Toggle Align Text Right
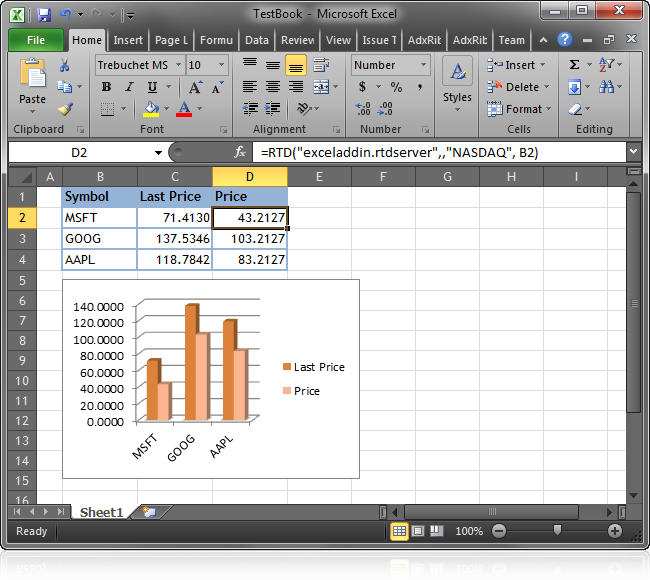 pos(296,87)
